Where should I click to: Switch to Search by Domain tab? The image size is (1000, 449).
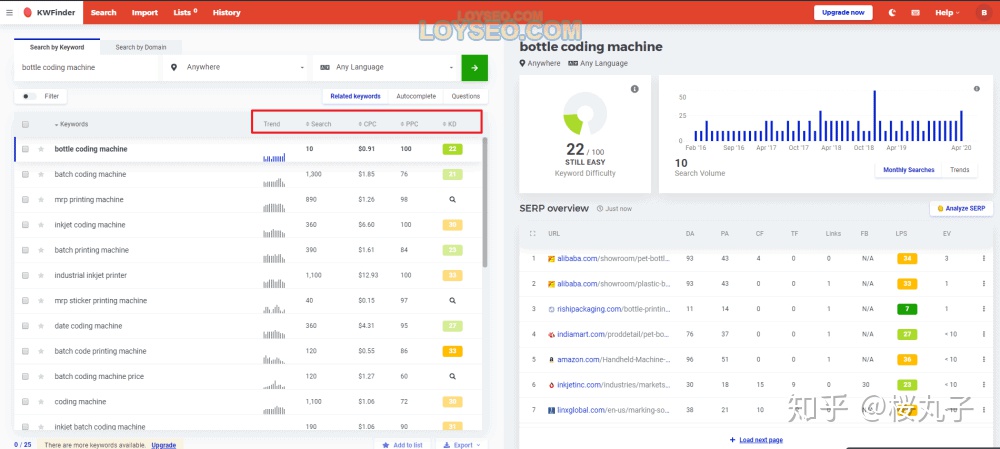pyautogui.click(x=141, y=47)
